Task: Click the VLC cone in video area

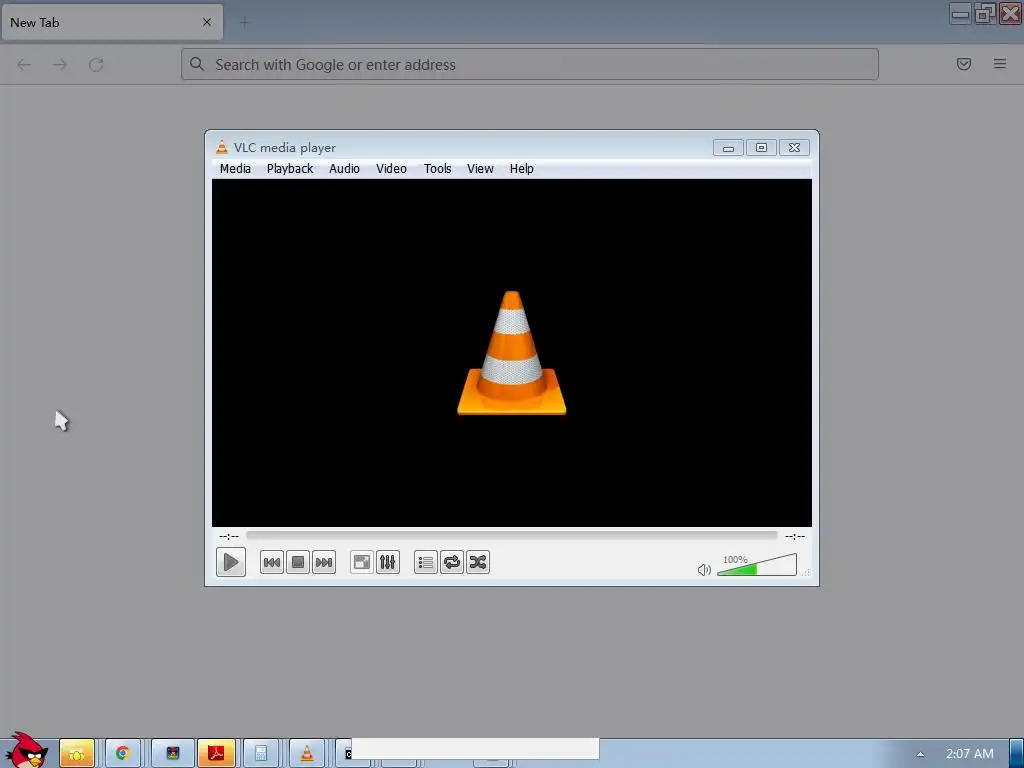Action: pos(512,353)
